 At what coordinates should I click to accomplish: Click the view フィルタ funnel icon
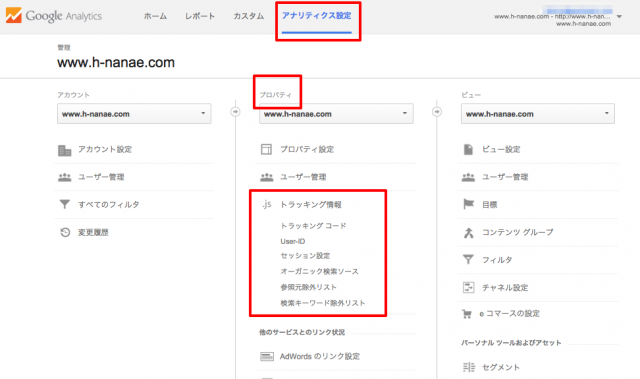pyautogui.click(x=468, y=259)
